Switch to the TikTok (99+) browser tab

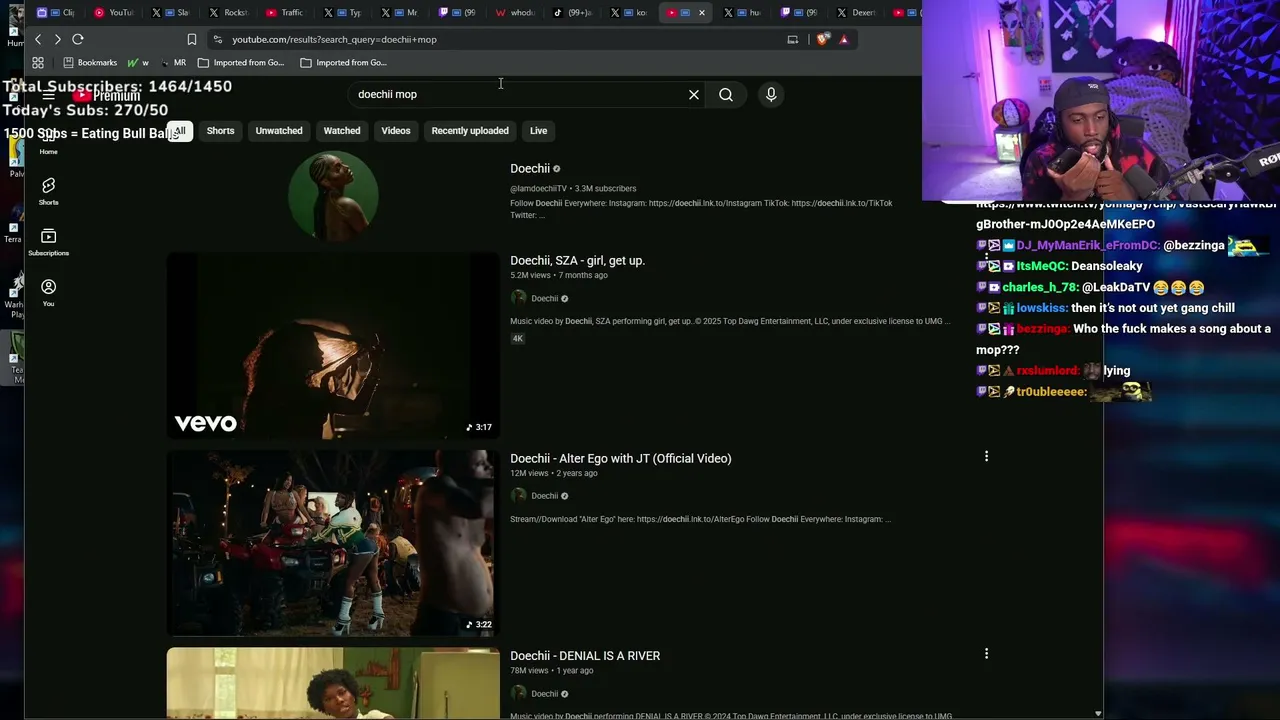572,13
